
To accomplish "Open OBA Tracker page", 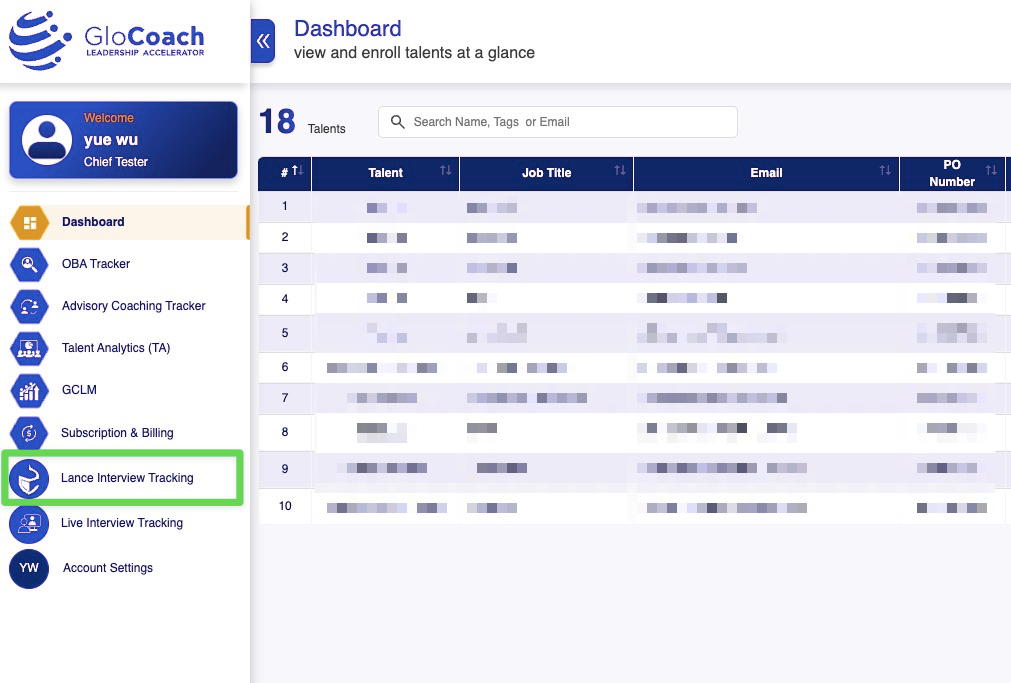I will pos(96,264).
